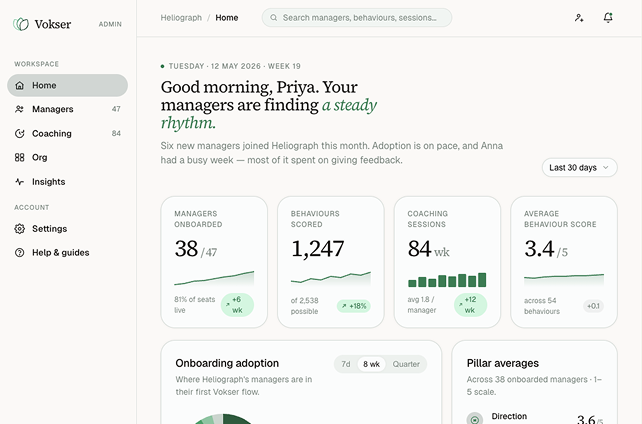Click the Vokser leaf logo

[x=21, y=24]
